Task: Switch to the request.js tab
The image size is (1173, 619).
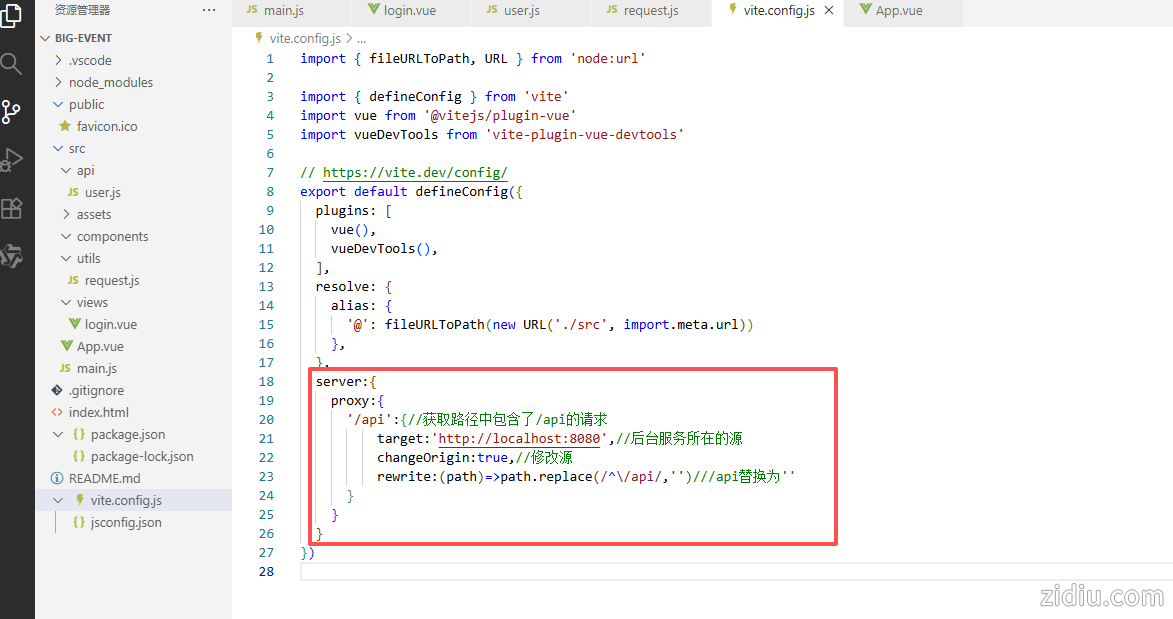Action: coord(650,11)
